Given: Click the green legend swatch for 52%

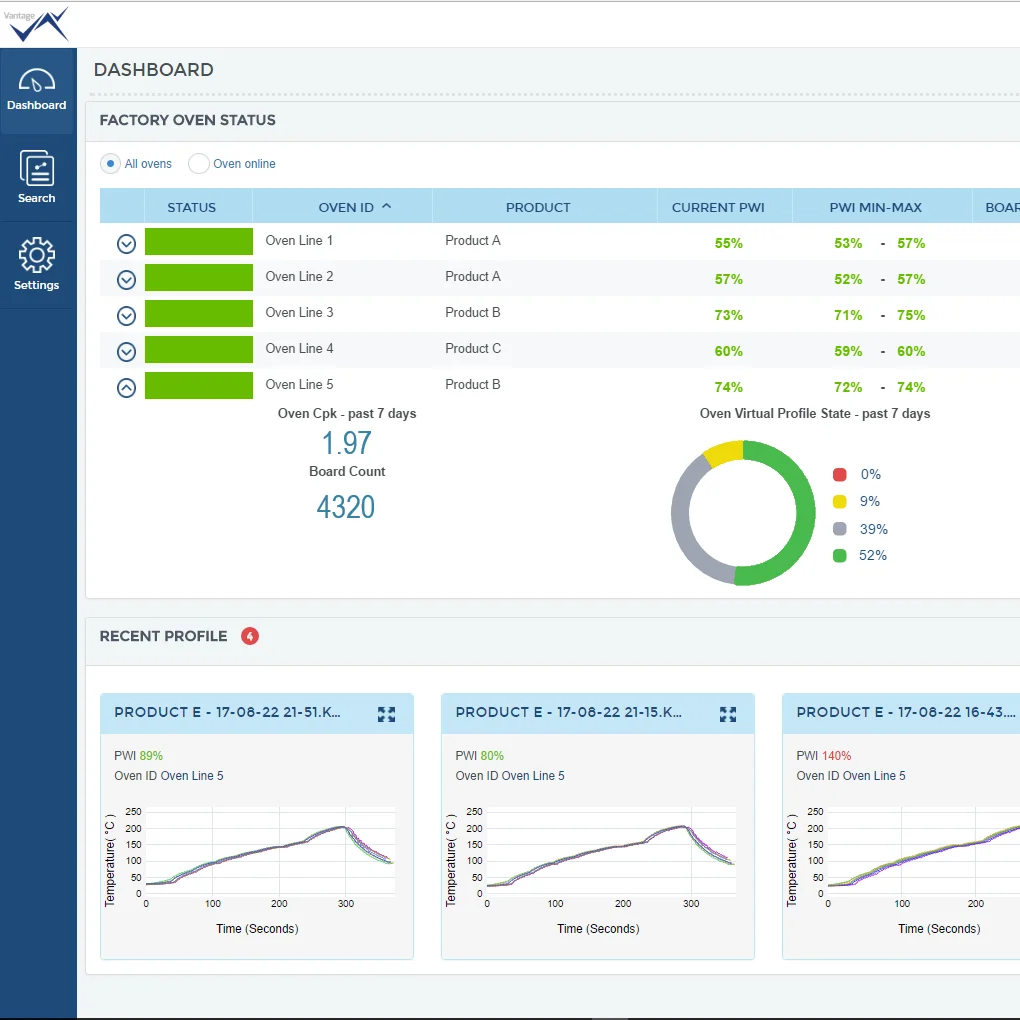Looking at the screenshot, I should (840, 556).
